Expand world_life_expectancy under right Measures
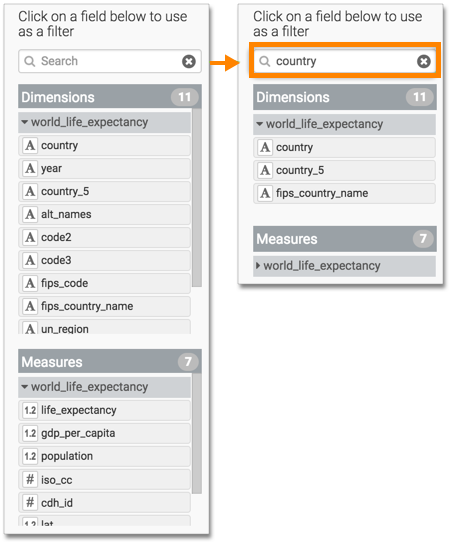 [258, 266]
